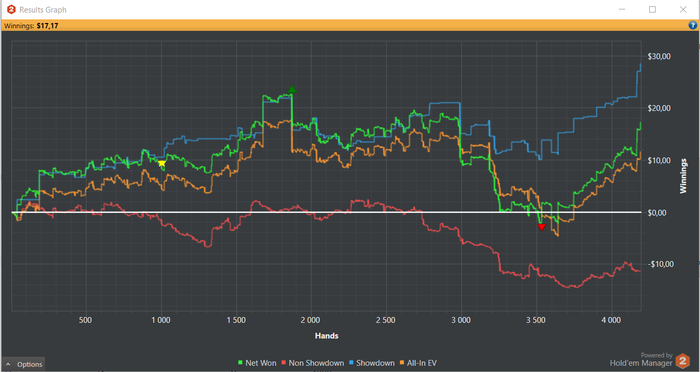700x372 pixels.
Task: Expand the Options panel
Action: [25, 364]
